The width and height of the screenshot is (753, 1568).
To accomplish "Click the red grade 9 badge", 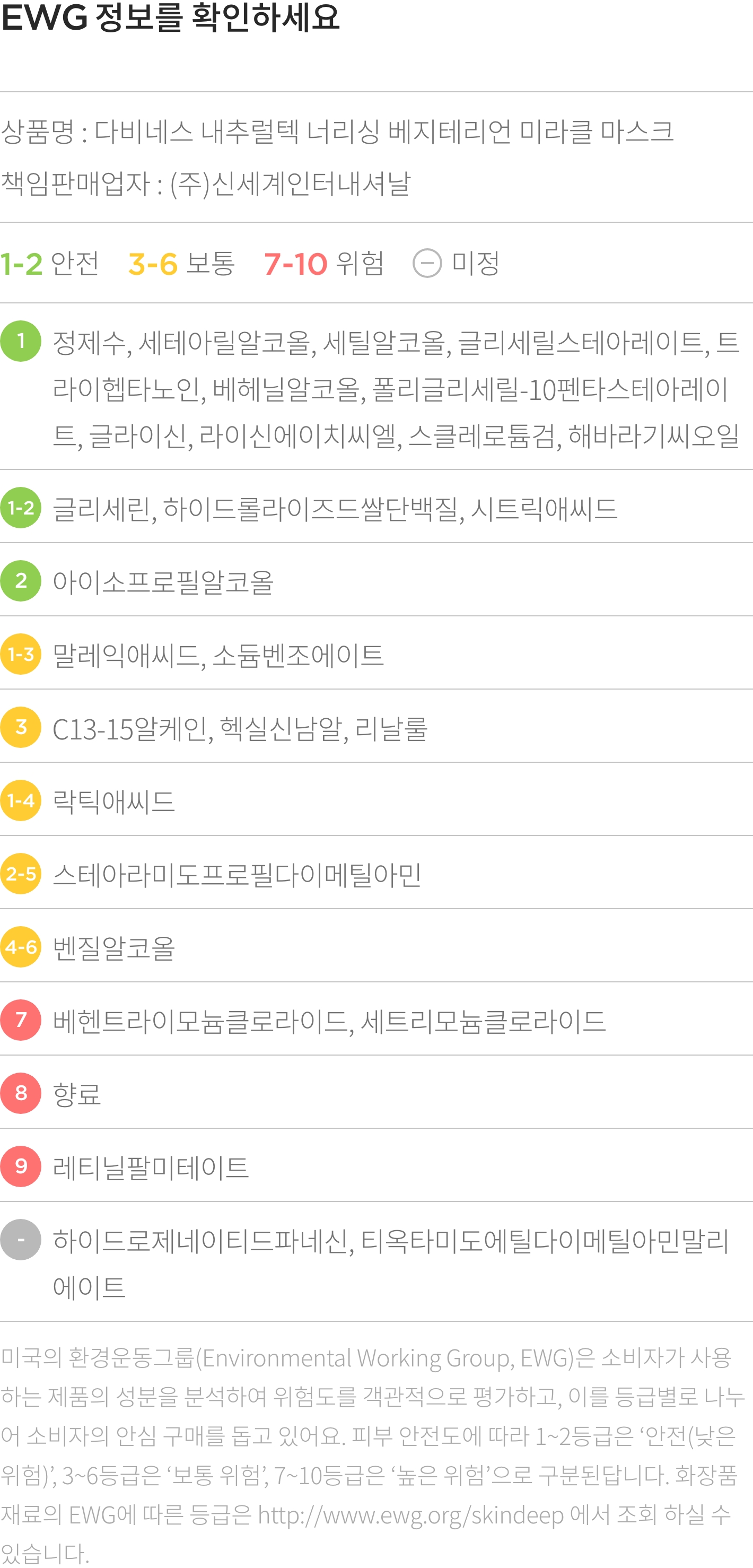I will click(x=21, y=1166).
